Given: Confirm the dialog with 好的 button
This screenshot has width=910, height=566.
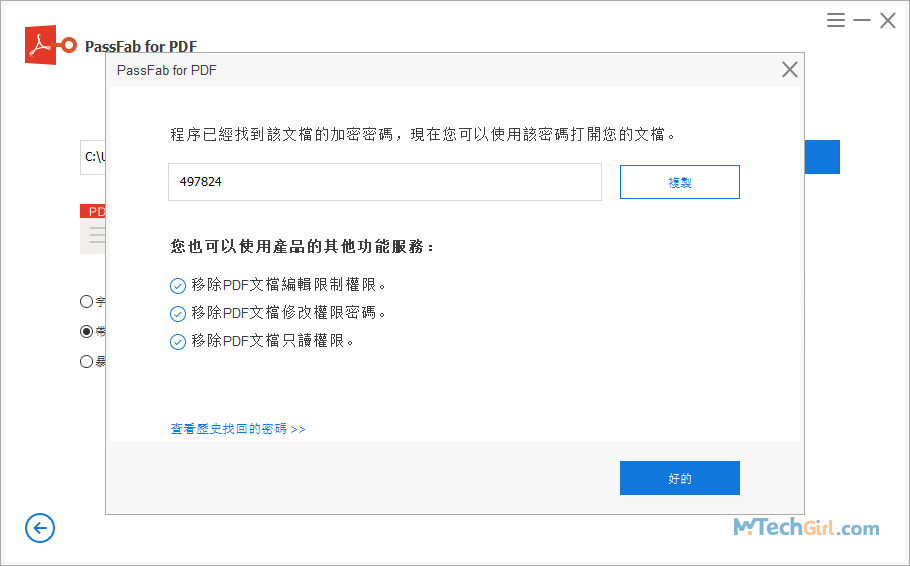Looking at the screenshot, I should pyautogui.click(x=680, y=478).
